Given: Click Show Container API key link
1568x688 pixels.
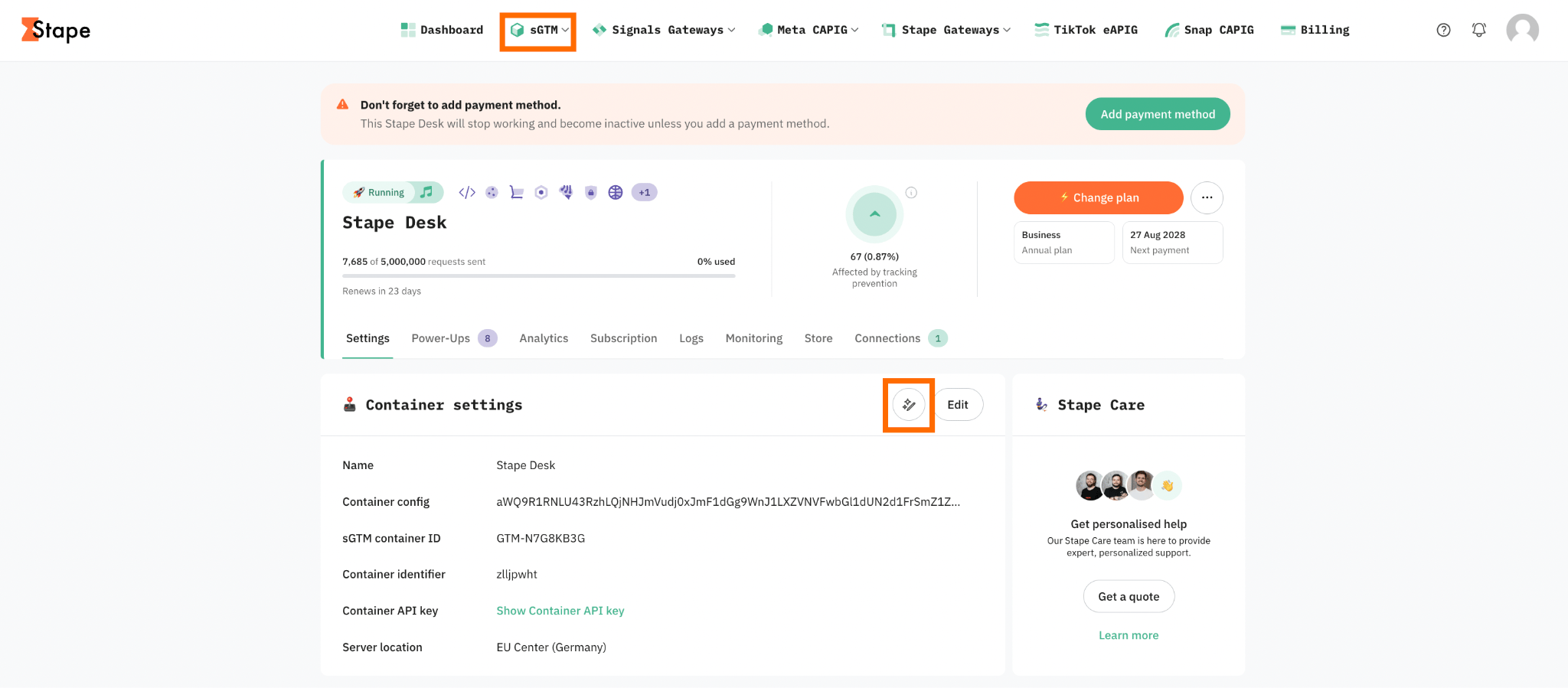Looking at the screenshot, I should tap(560, 611).
